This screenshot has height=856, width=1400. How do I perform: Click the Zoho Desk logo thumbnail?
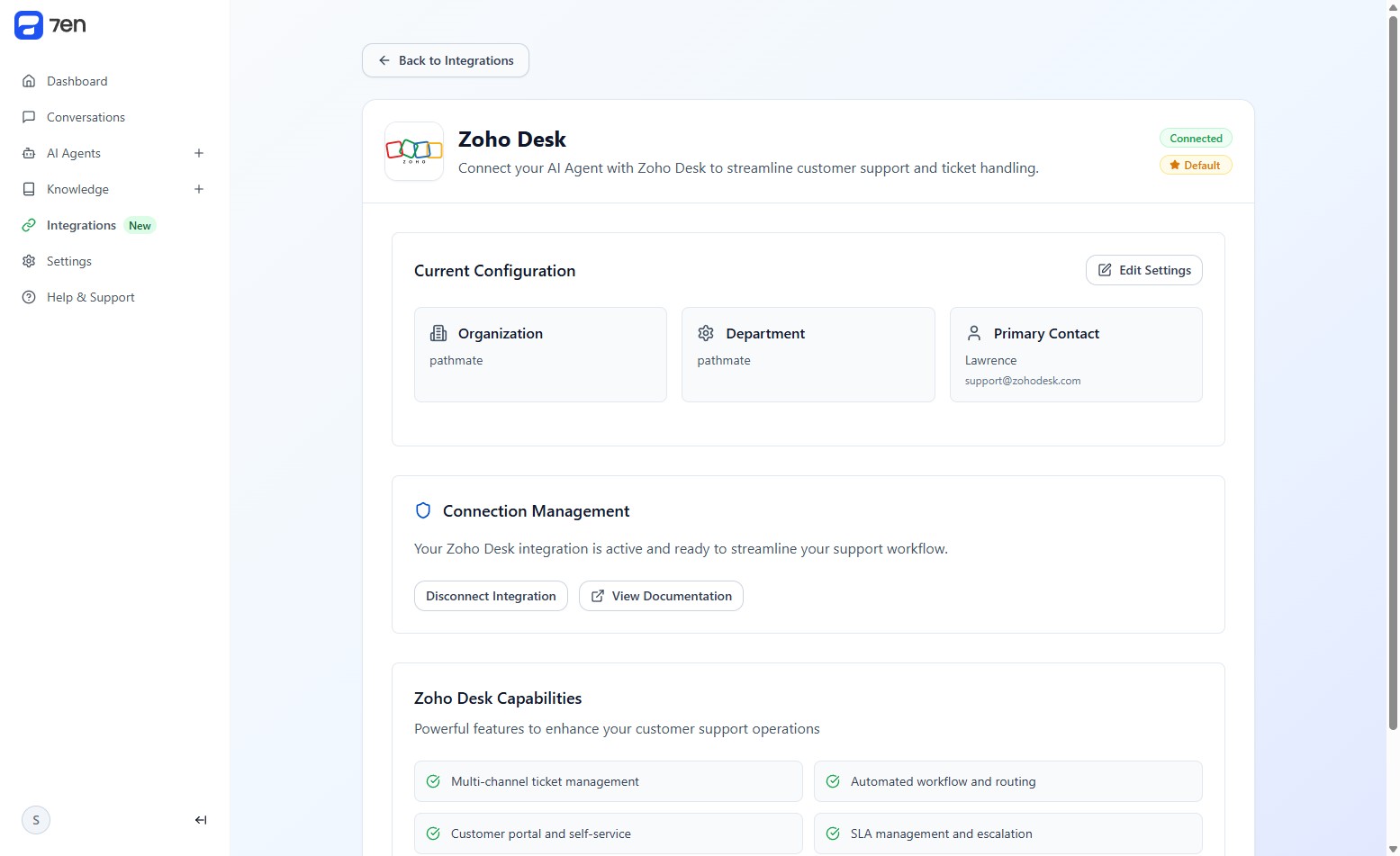(x=414, y=151)
